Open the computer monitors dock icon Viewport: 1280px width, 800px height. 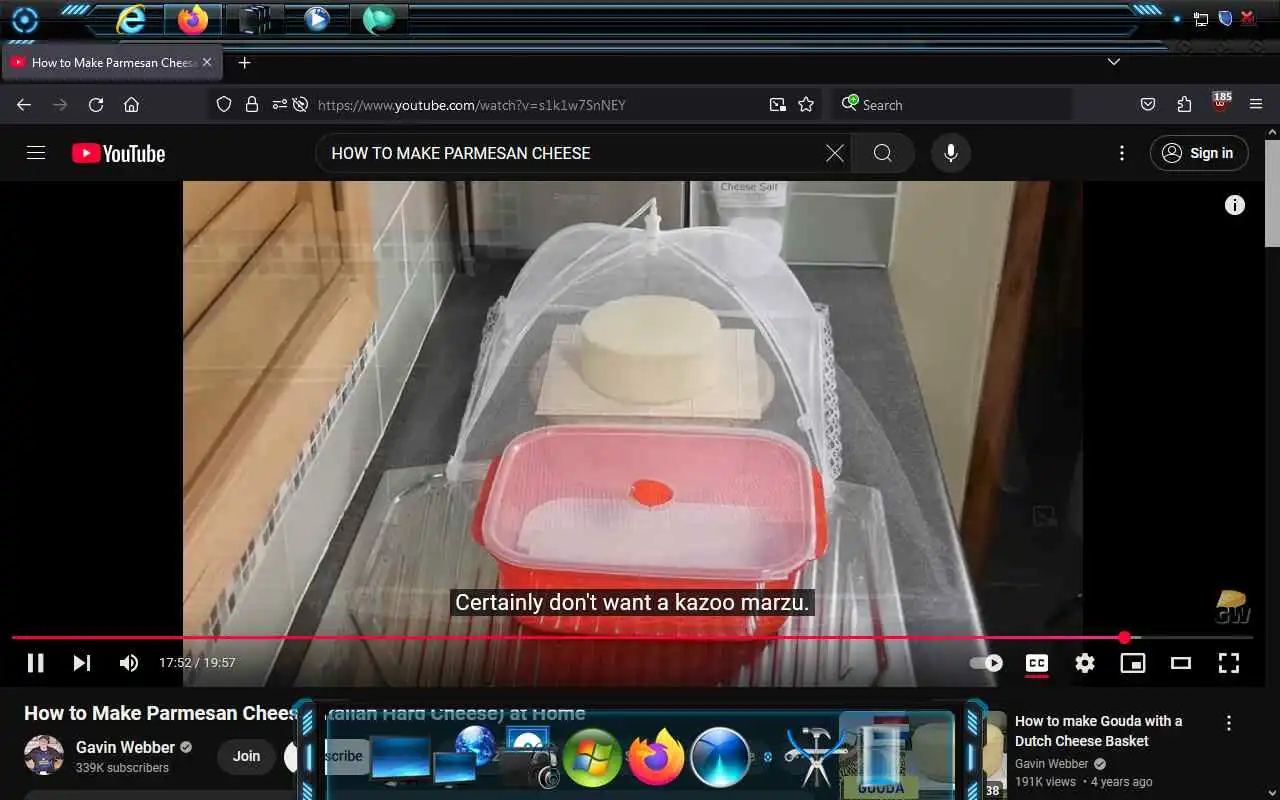[x=399, y=760]
